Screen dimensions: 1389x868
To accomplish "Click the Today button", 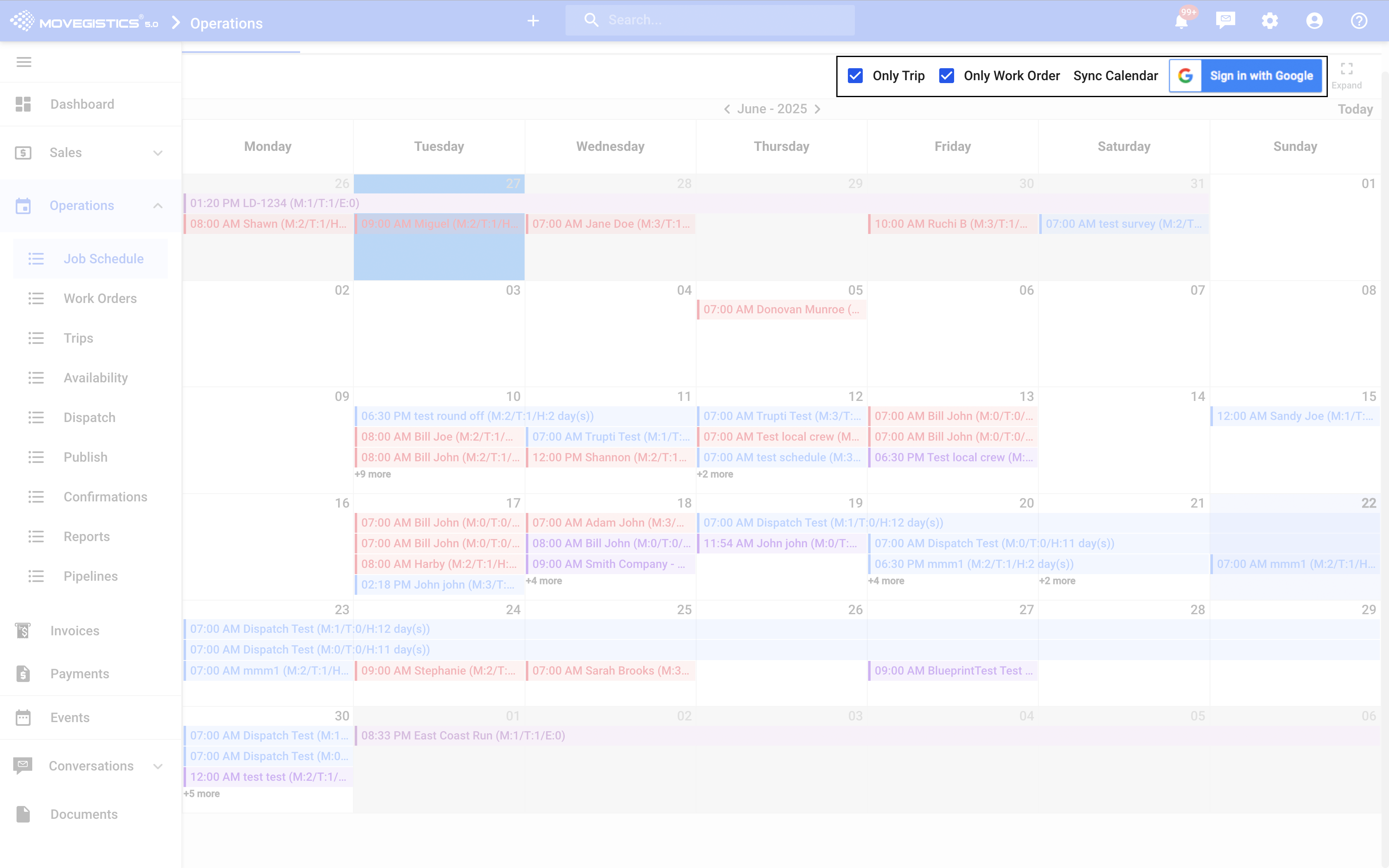I will click(1355, 109).
